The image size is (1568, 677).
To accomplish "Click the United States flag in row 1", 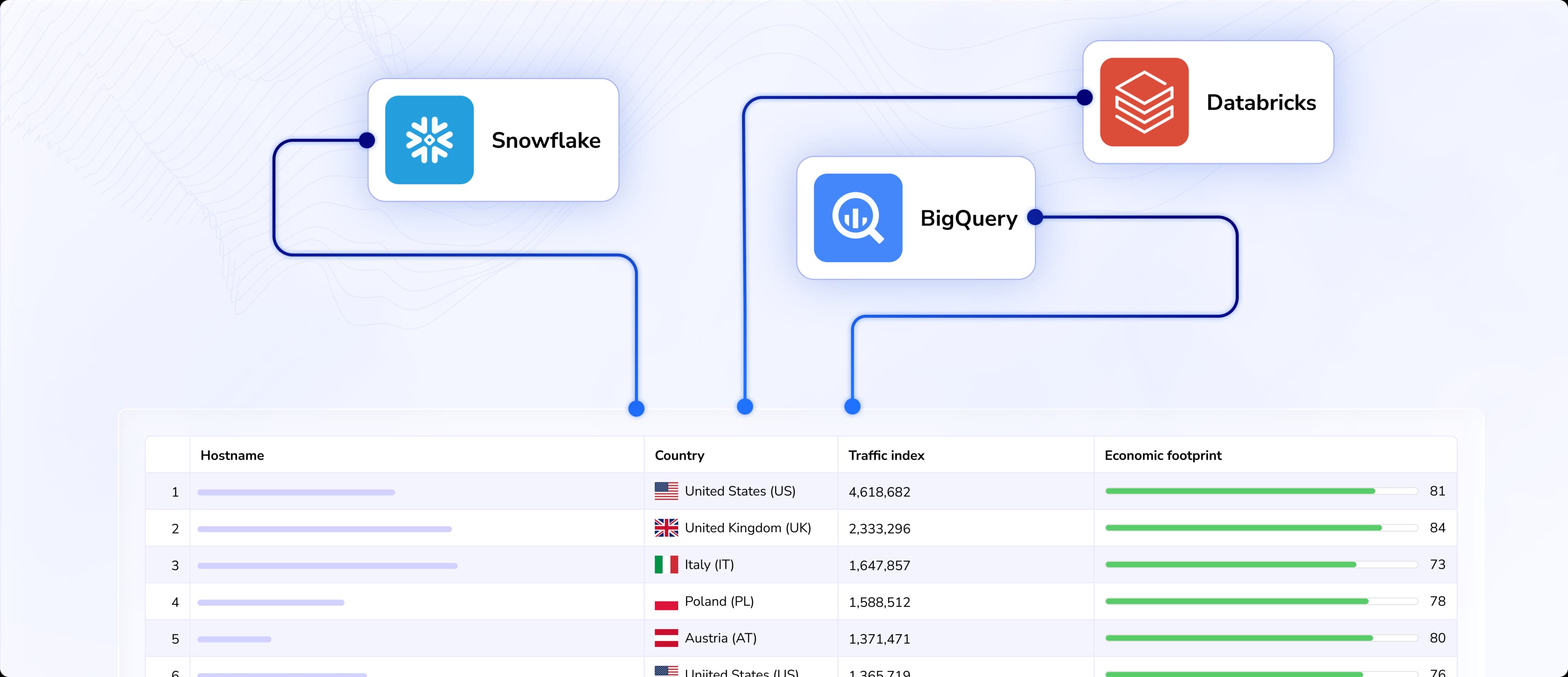I will 666,491.
